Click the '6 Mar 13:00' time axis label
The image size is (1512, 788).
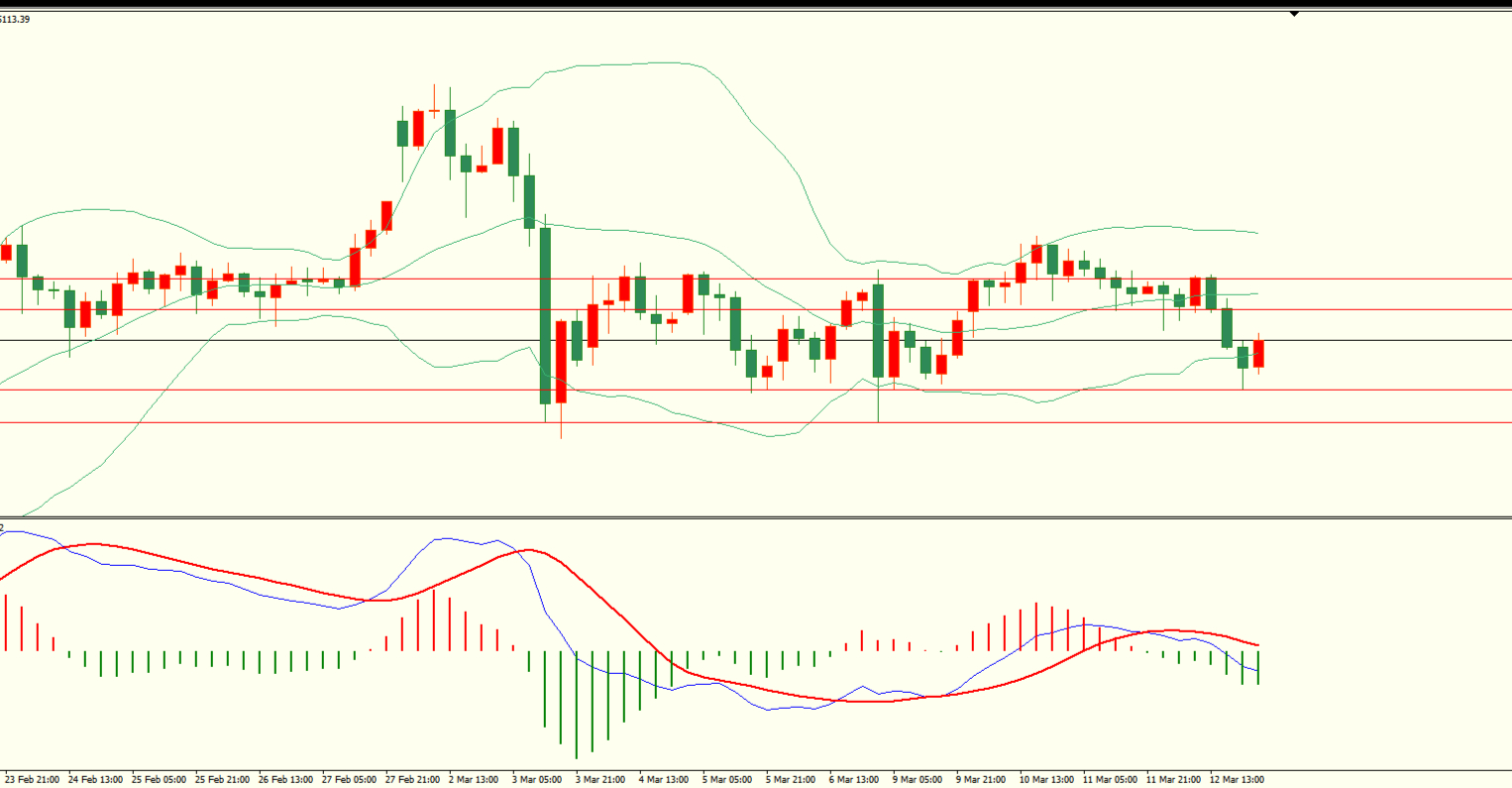[x=854, y=780]
